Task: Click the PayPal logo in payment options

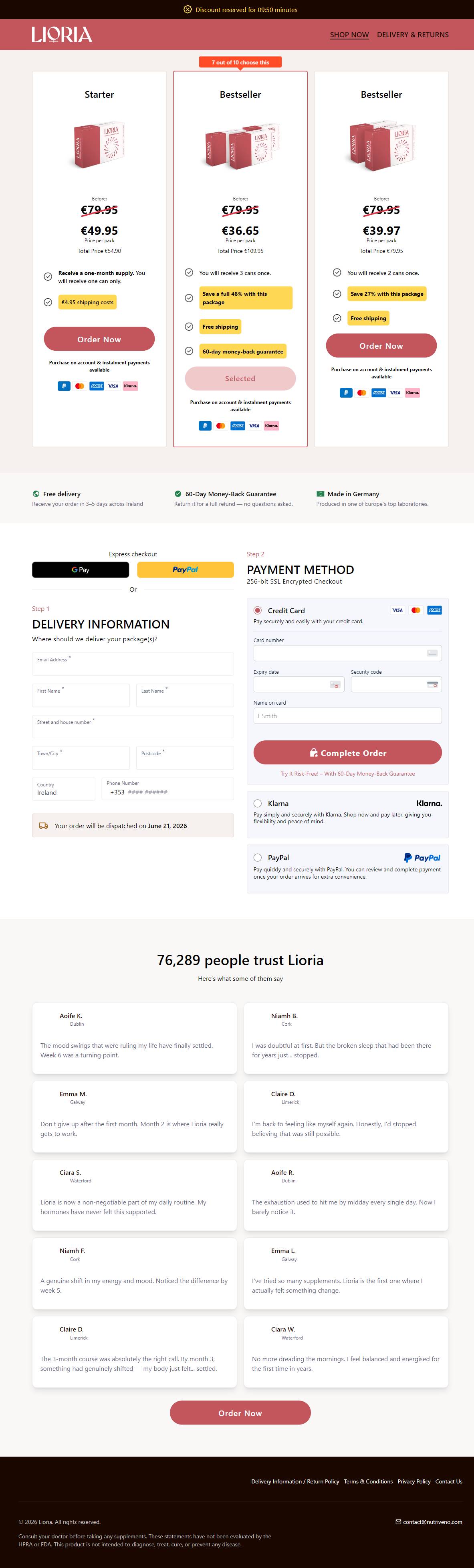Action: 422,858
